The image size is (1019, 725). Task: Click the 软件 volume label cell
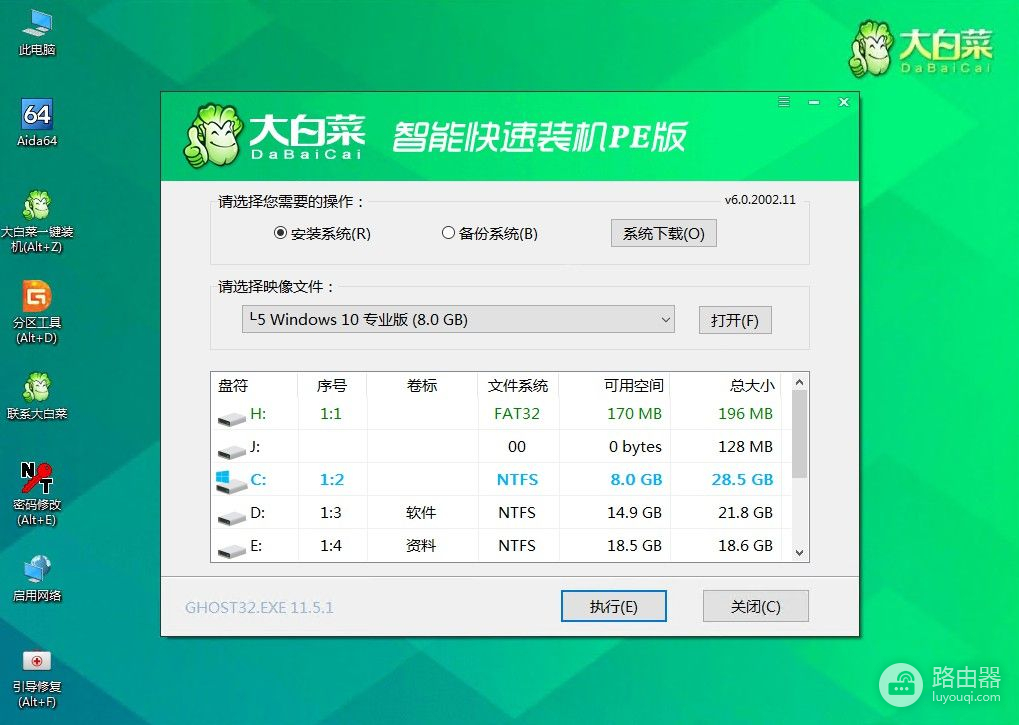pyautogui.click(x=421, y=513)
